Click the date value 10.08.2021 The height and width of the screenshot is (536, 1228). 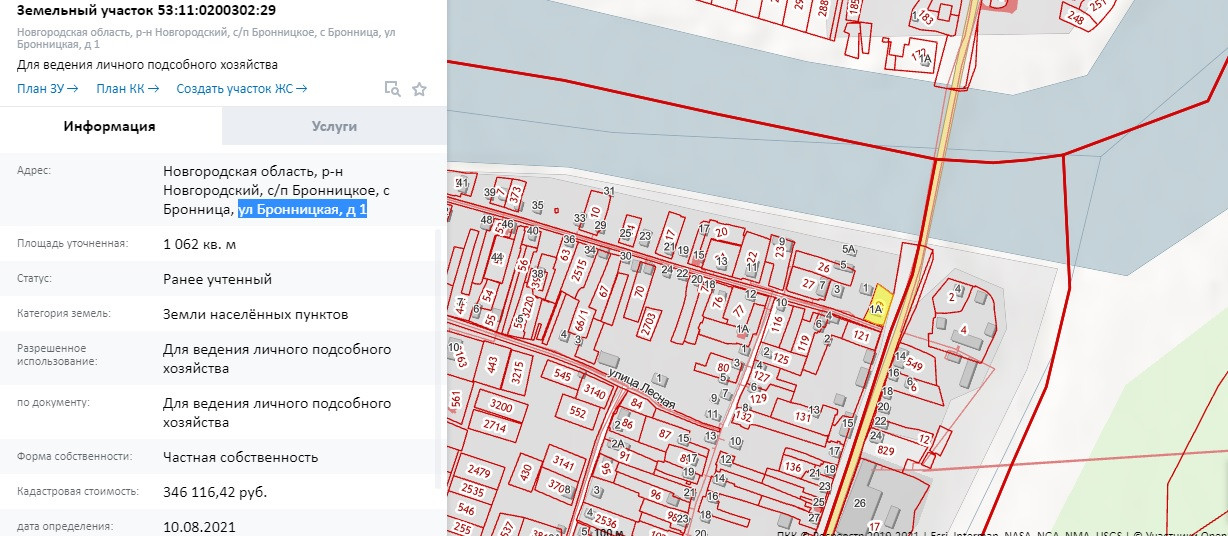point(199,526)
